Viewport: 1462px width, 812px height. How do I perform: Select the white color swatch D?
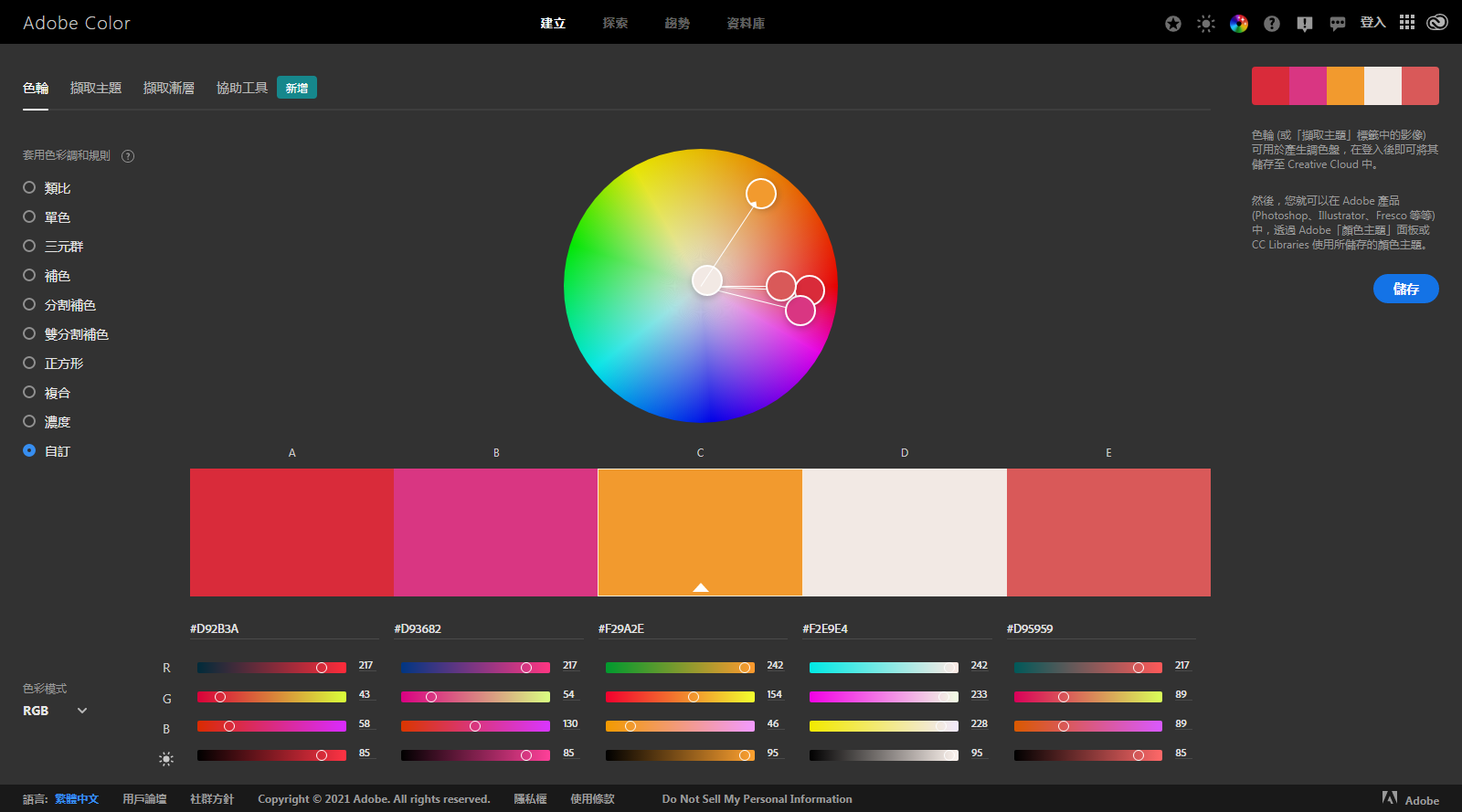(904, 533)
